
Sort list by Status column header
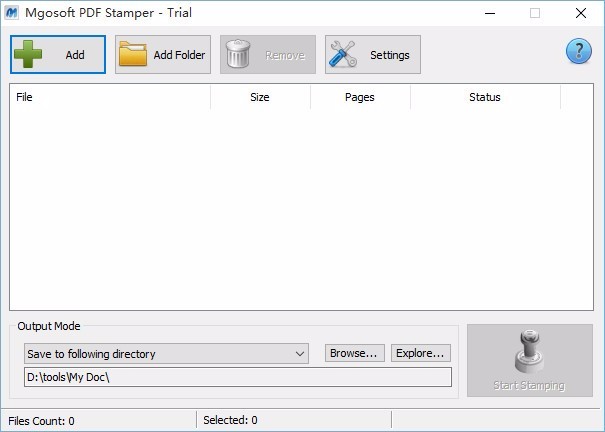(x=485, y=97)
